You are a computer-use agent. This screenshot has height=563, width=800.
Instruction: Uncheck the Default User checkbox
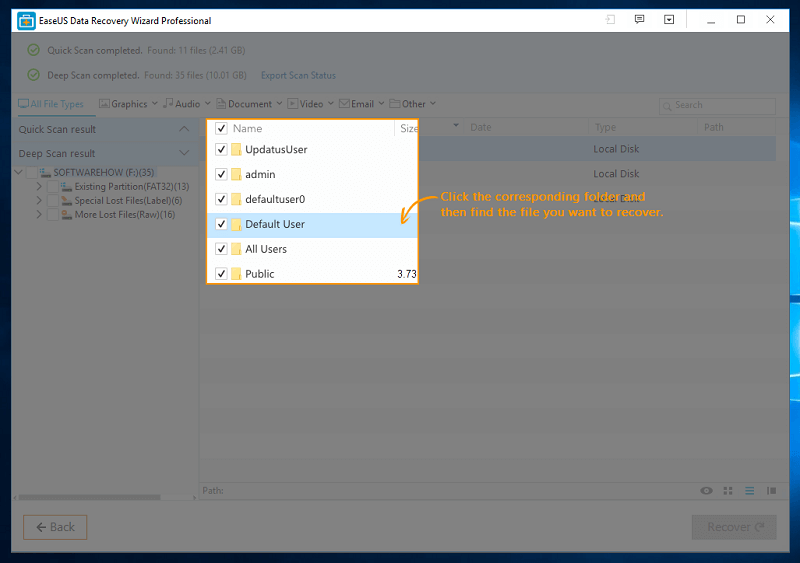(x=221, y=224)
